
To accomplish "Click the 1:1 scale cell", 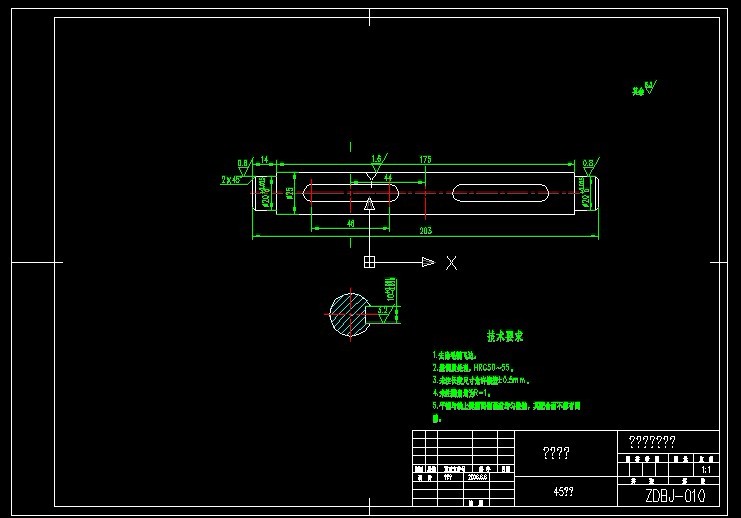I will pos(706,470).
